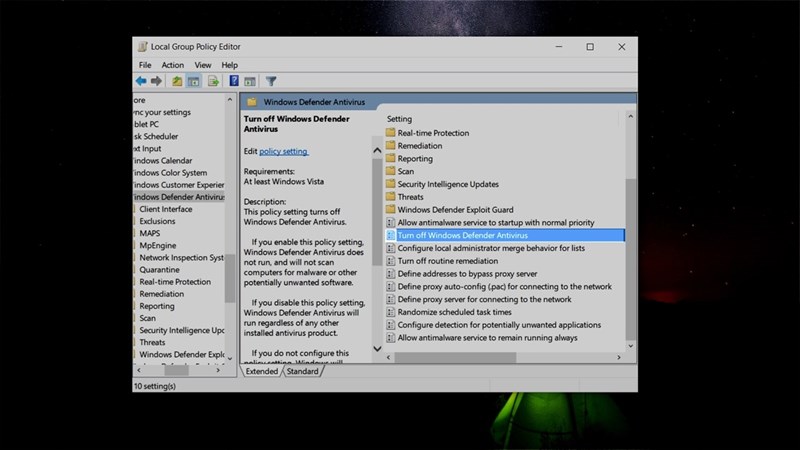
Task: Select Turn off Windows Defender Antivirus policy
Action: (x=505, y=235)
